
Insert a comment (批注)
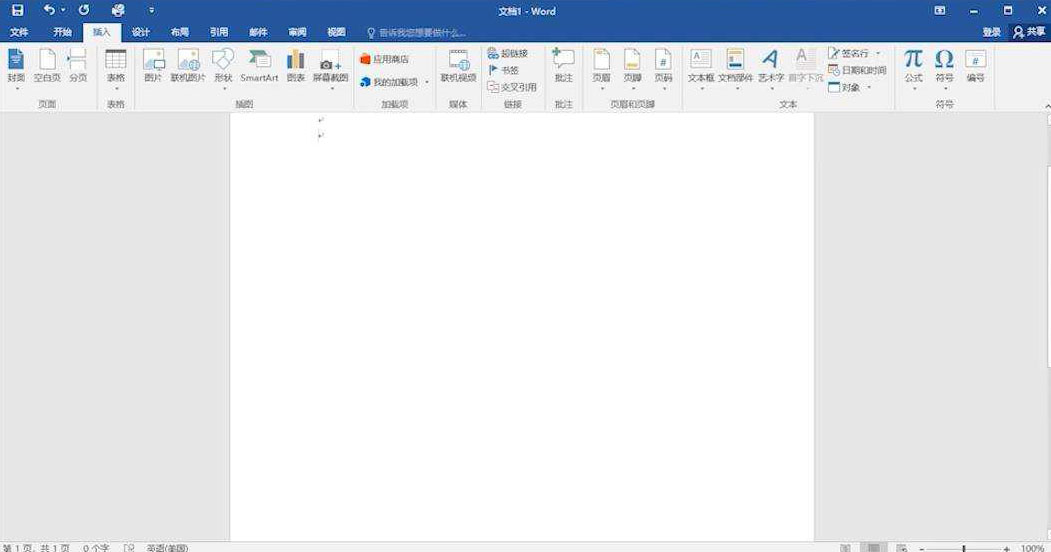pyautogui.click(x=563, y=67)
